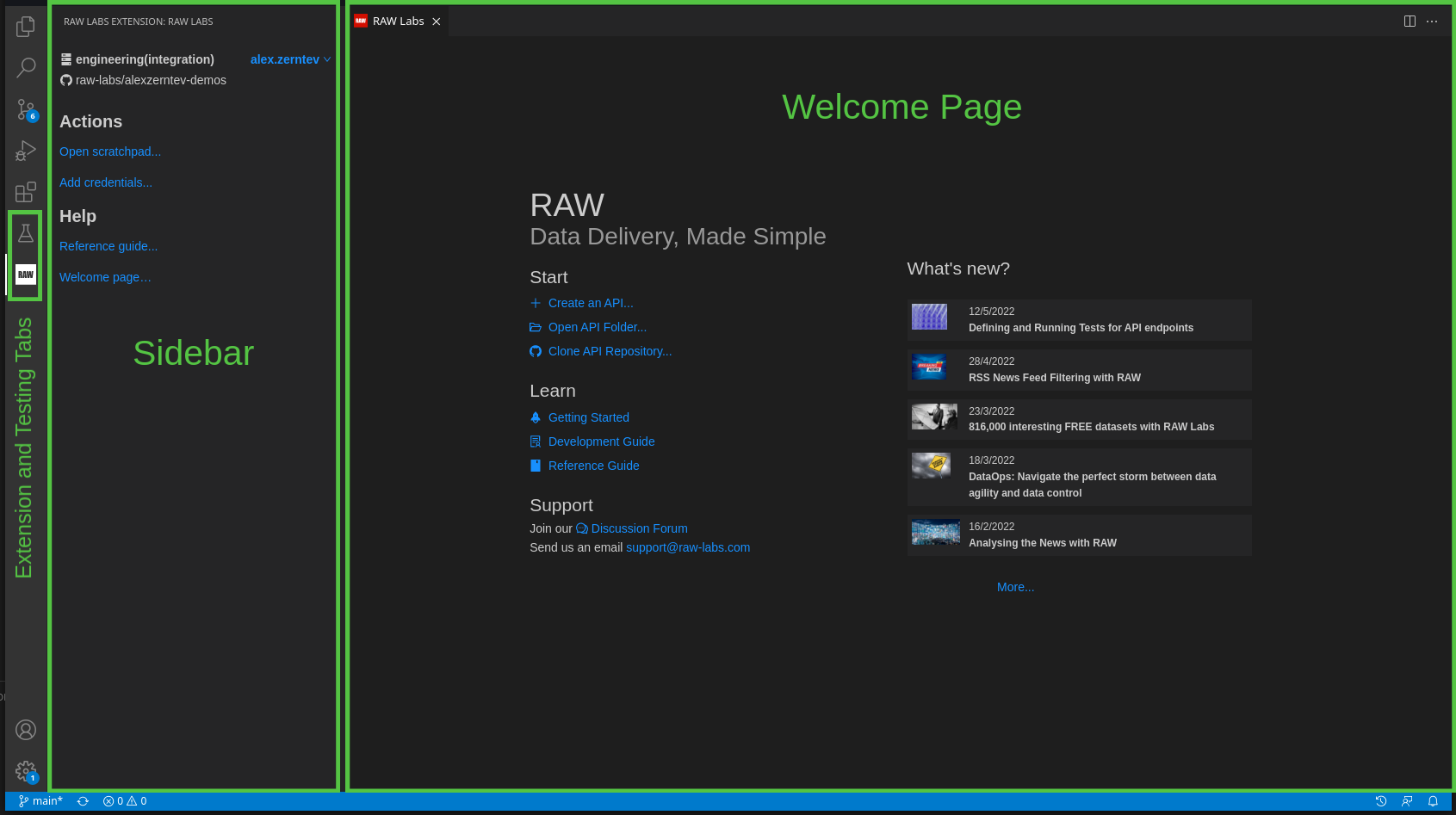This screenshot has height=815, width=1456.
Task: Open Reference Guide under Learn
Action: tap(594, 466)
